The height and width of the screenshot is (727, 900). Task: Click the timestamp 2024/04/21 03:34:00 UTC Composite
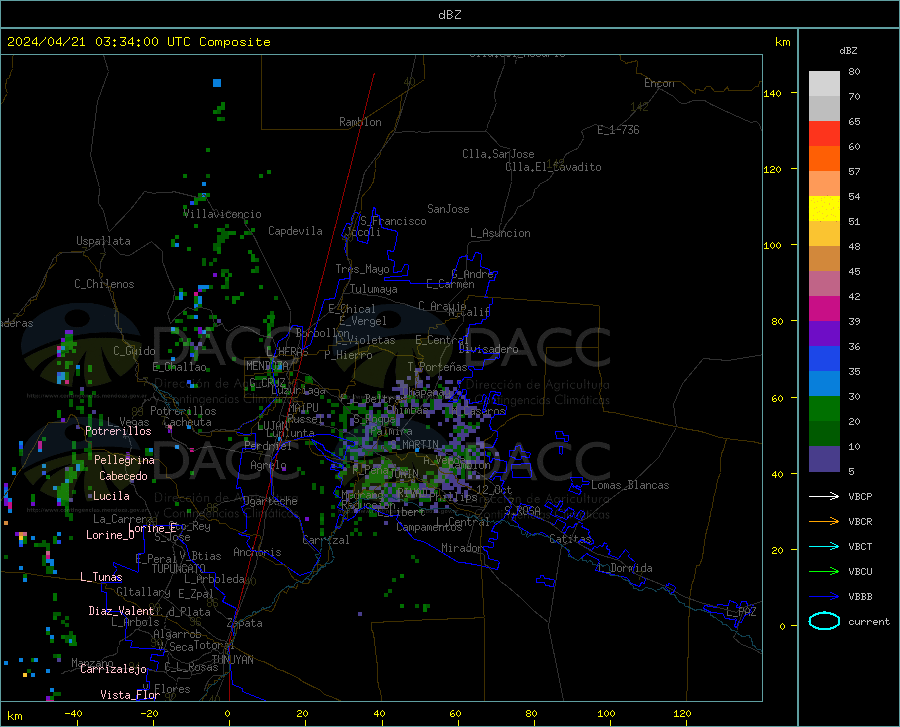coord(138,42)
